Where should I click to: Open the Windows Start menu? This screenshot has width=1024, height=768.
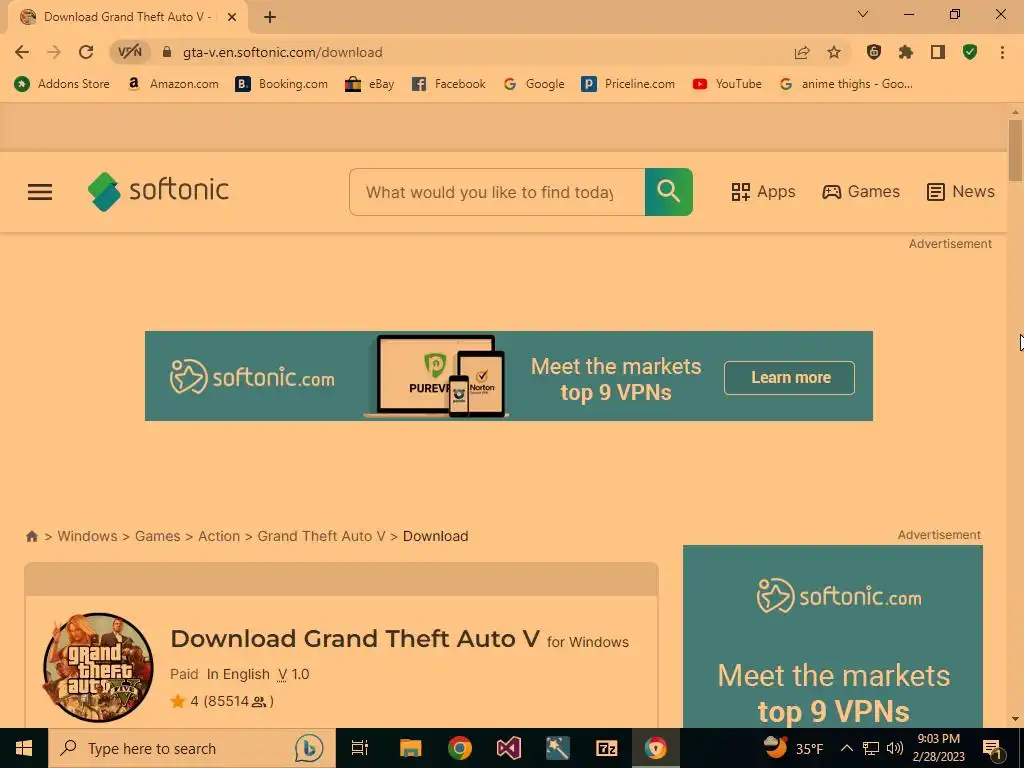tap(24, 748)
